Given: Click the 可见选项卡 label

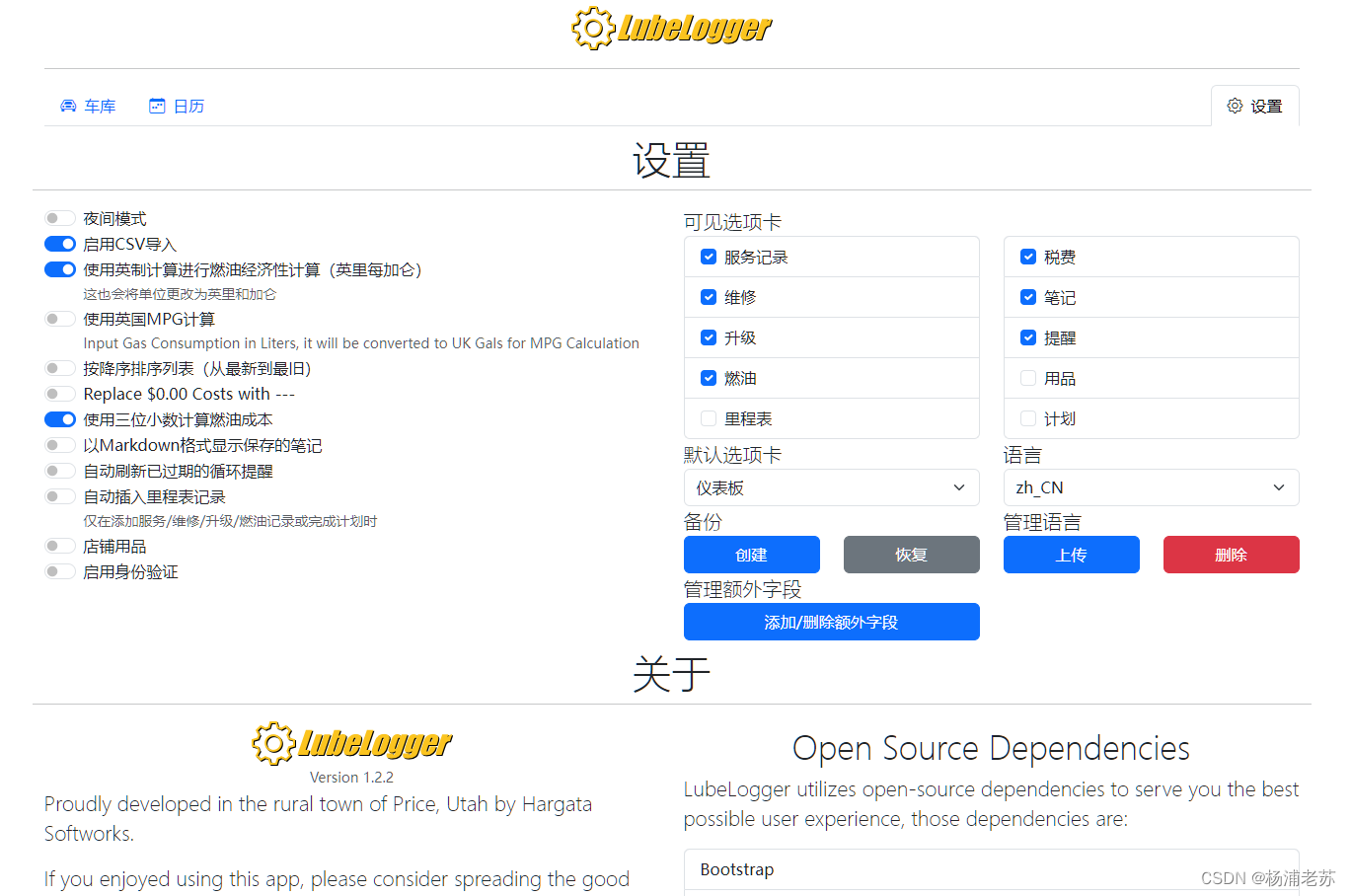Looking at the screenshot, I should (x=733, y=222).
